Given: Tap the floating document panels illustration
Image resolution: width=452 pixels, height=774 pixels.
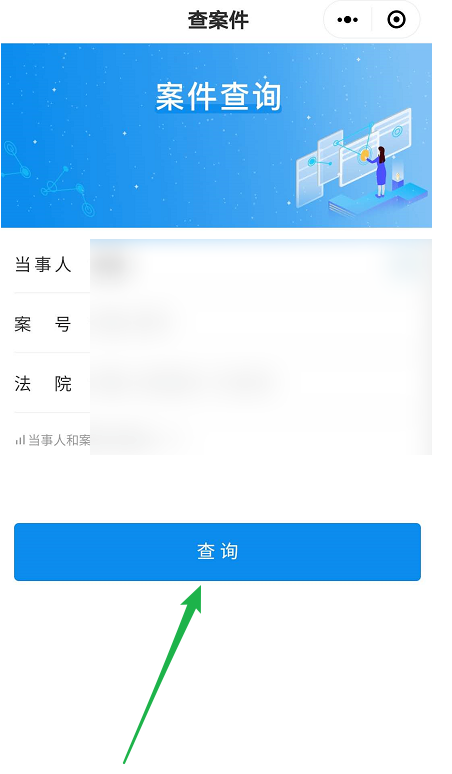Looking at the screenshot, I should tap(353, 153).
